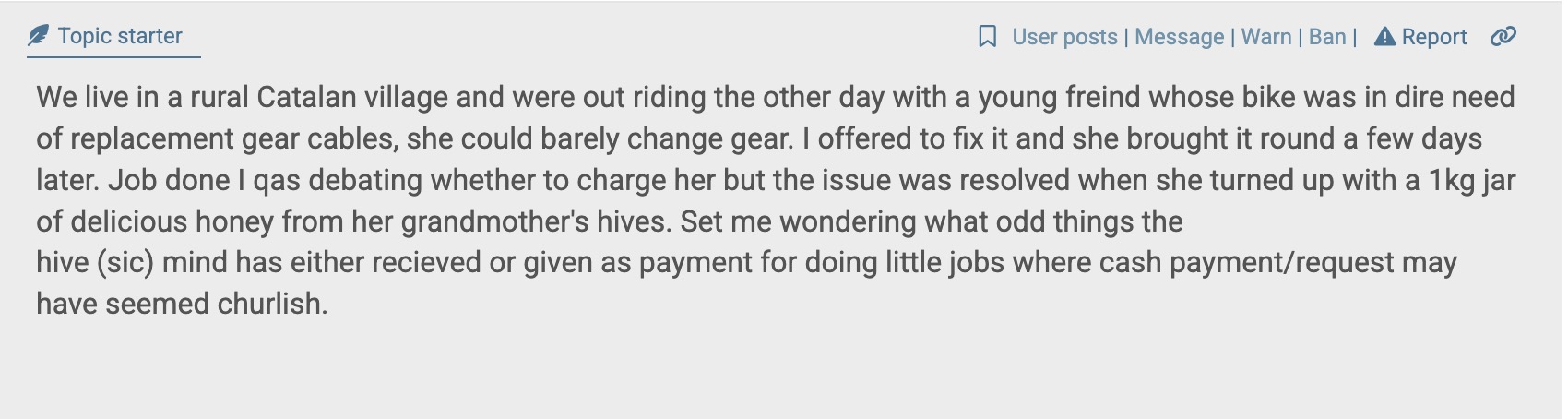Send a Message to the poster
Image resolution: width=1568 pixels, height=419 pixels.
pos(1179,37)
